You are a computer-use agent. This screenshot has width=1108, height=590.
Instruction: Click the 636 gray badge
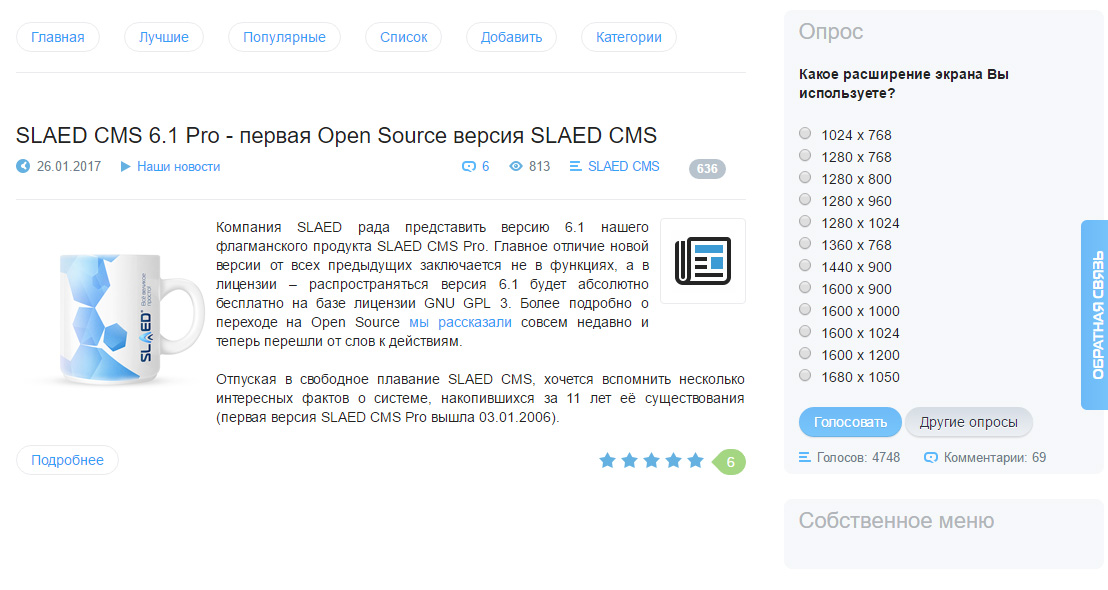pos(707,169)
